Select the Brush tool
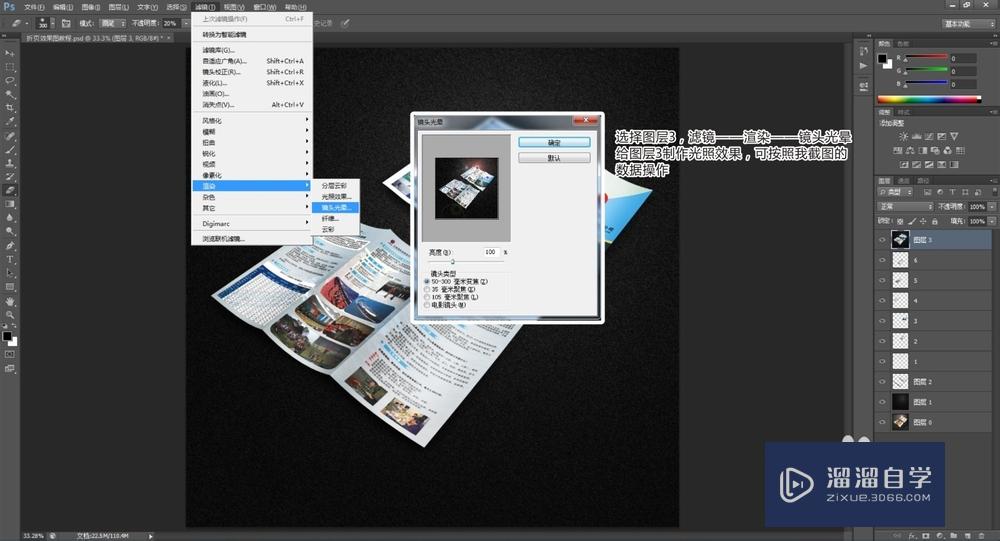The height and width of the screenshot is (541, 1000). pos(10,149)
